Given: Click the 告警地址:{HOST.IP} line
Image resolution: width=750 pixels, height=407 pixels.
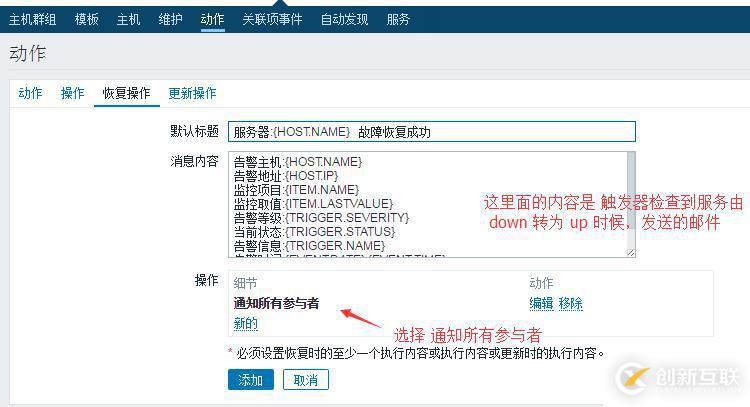Looking at the screenshot, I should click(x=286, y=176).
